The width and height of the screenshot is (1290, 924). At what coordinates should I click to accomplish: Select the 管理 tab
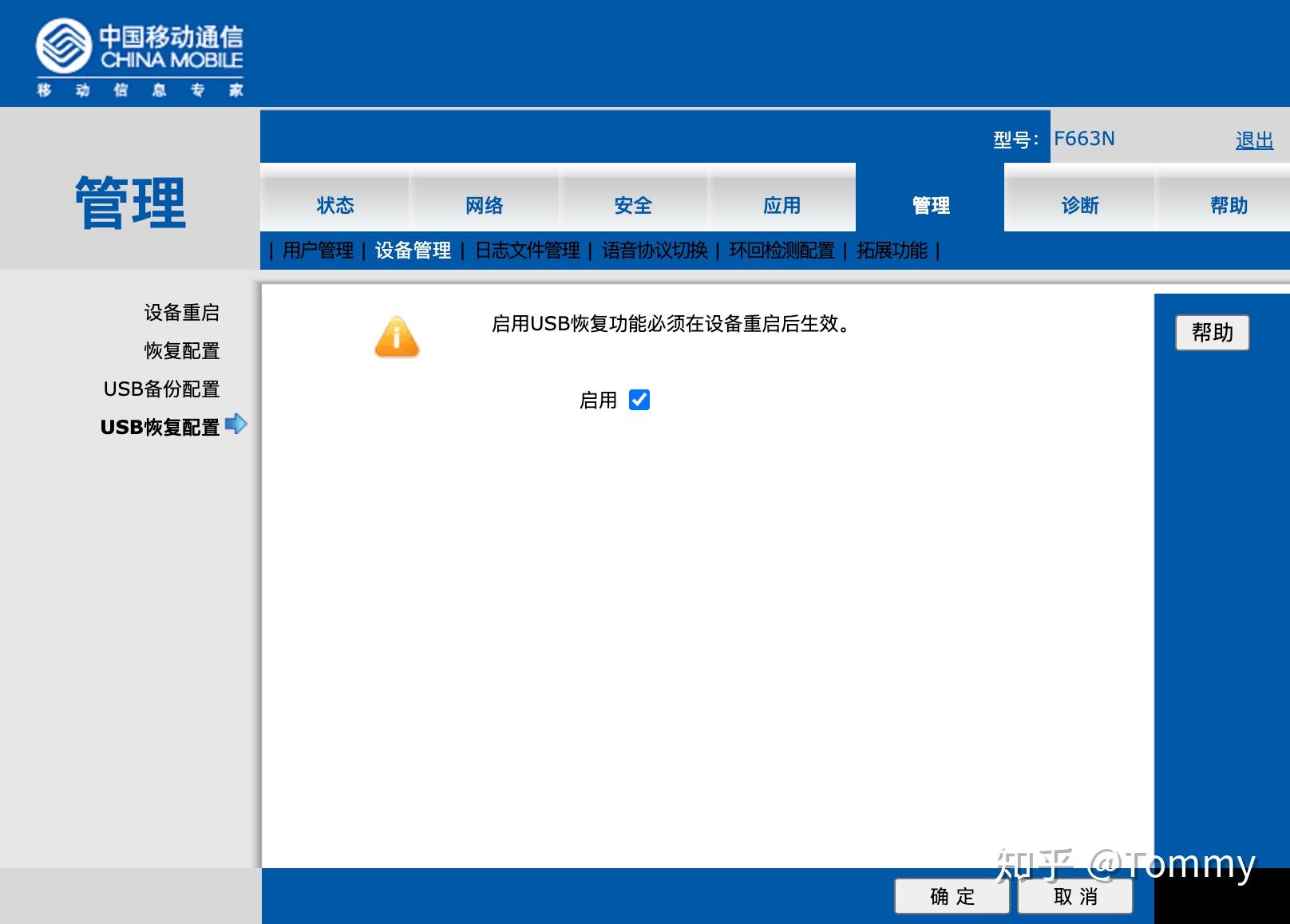click(928, 205)
